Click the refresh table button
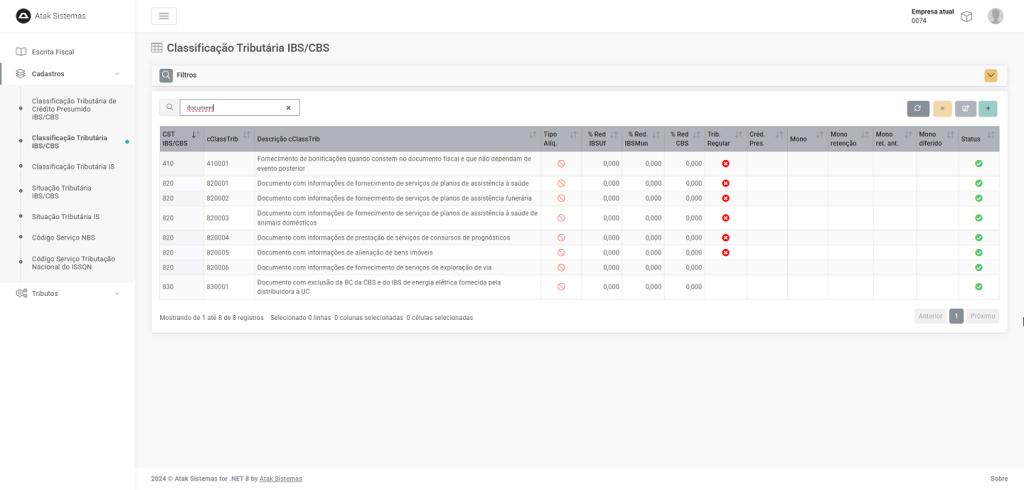 click(918, 108)
